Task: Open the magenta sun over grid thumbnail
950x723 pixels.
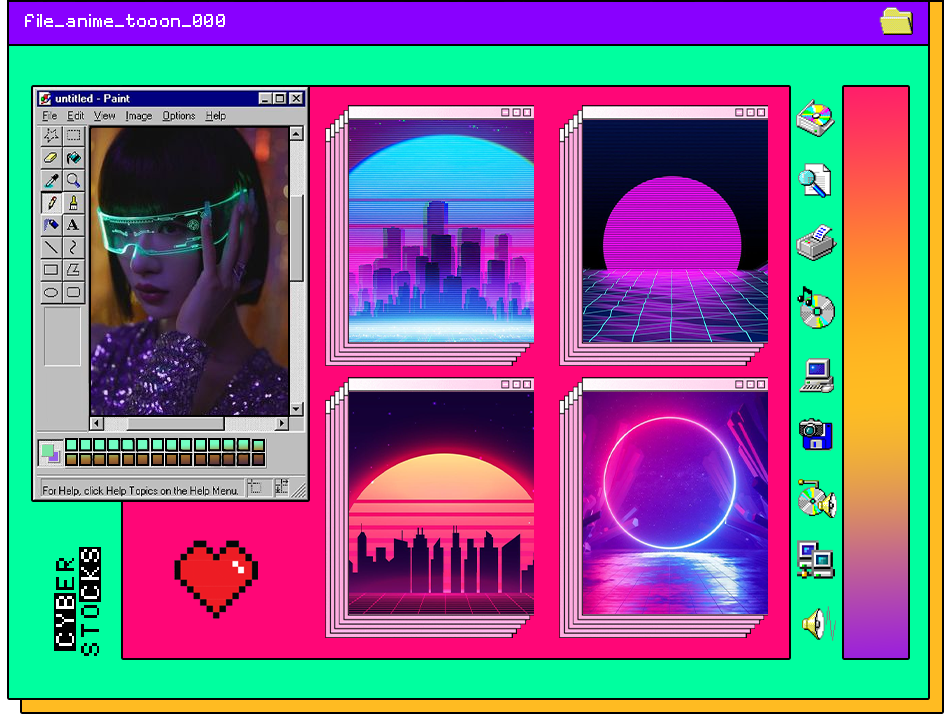Action: [x=675, y=231]
